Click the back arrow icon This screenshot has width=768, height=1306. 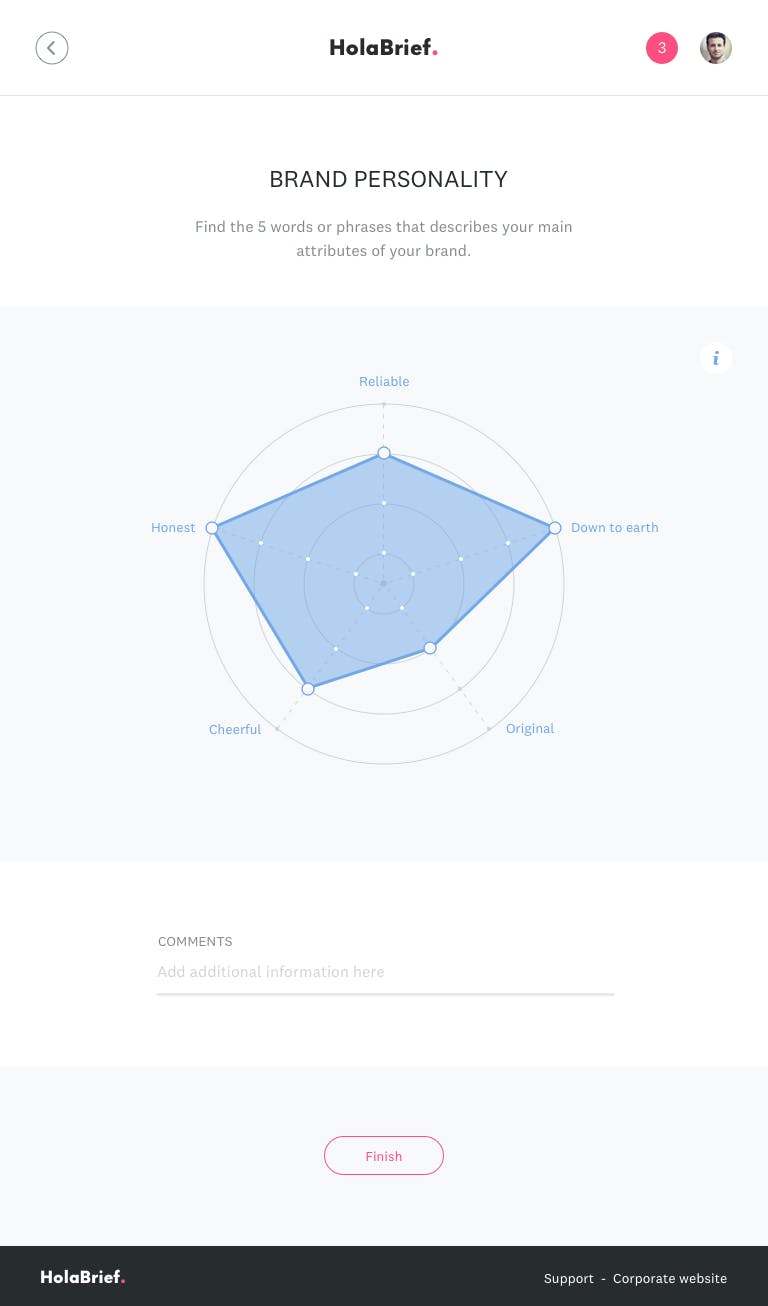(x=52, y=48)
